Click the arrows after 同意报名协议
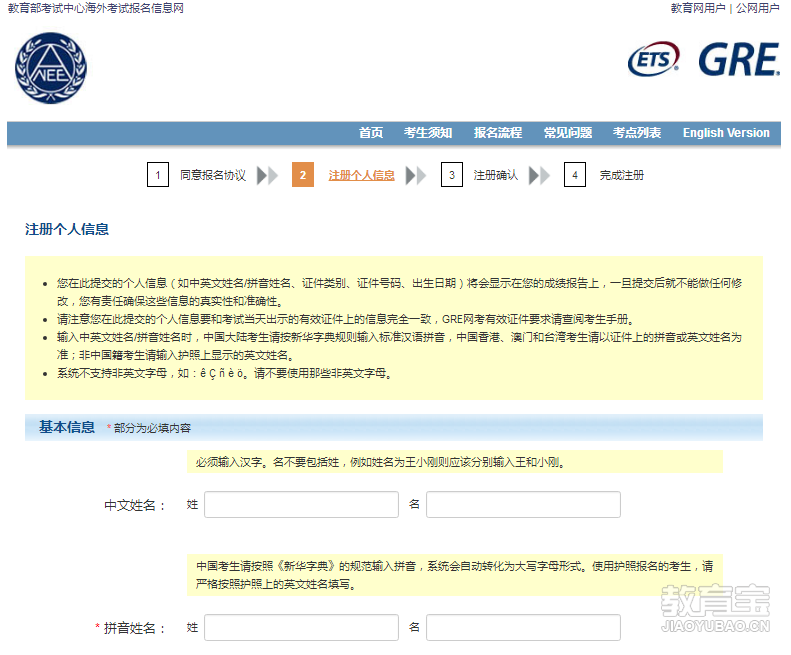 point(267,176)
